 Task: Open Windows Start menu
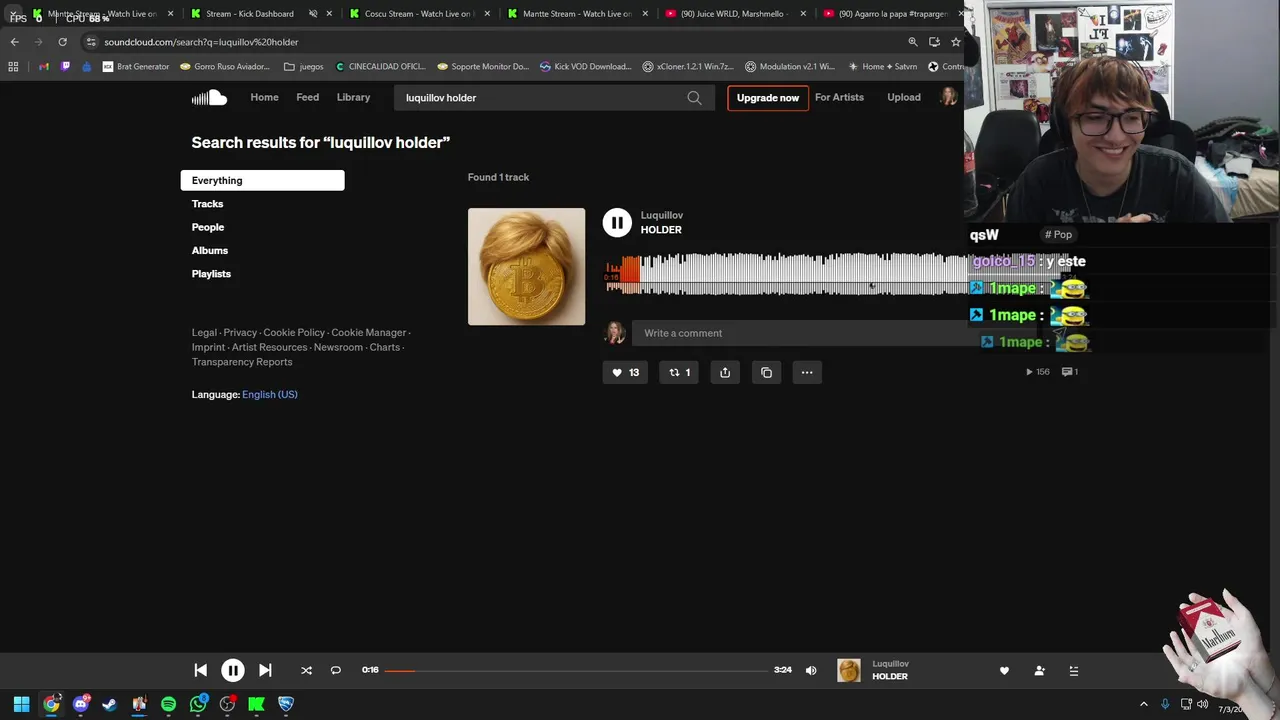pos(21,704)
